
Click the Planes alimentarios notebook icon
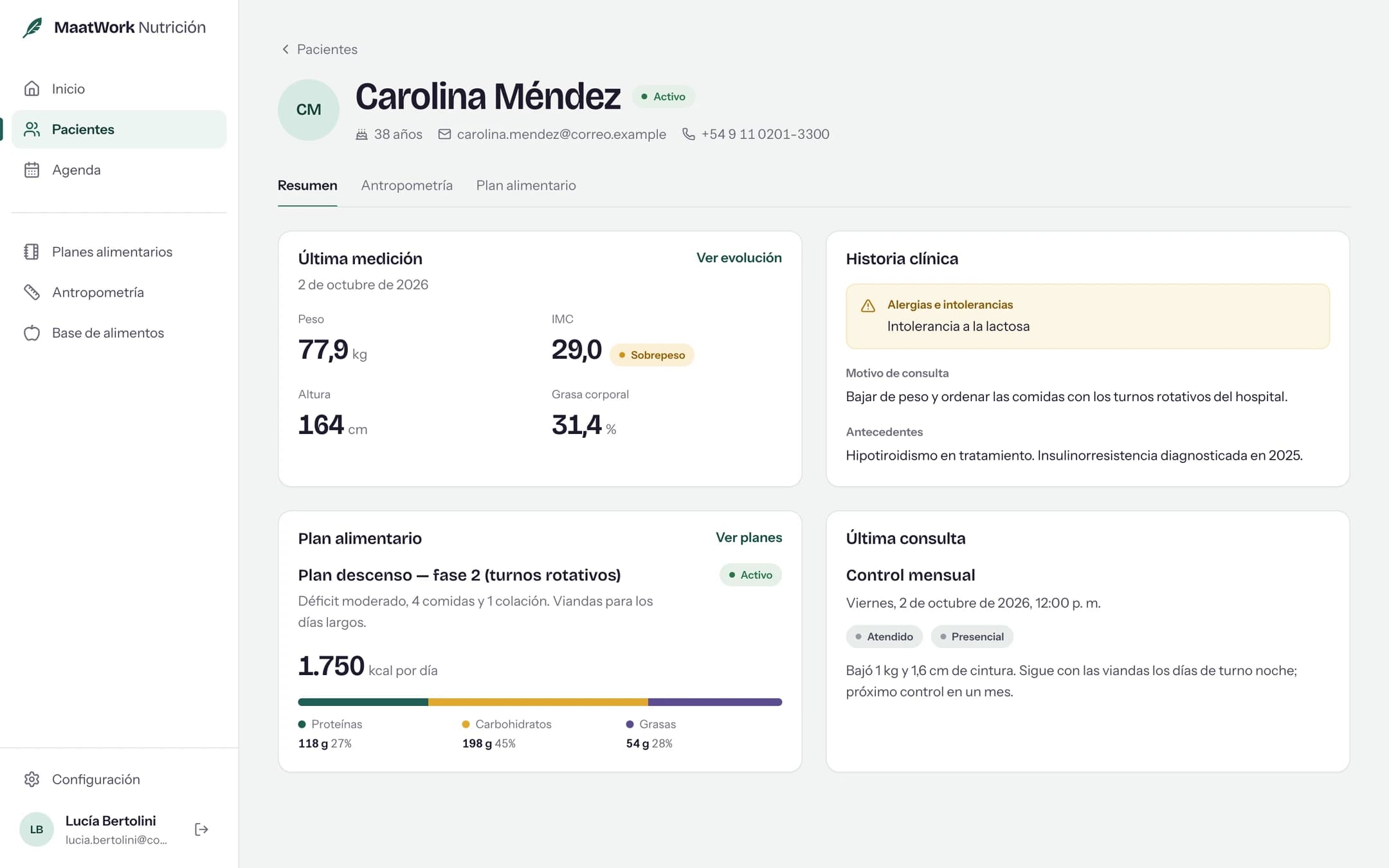[x=32, y=251]
